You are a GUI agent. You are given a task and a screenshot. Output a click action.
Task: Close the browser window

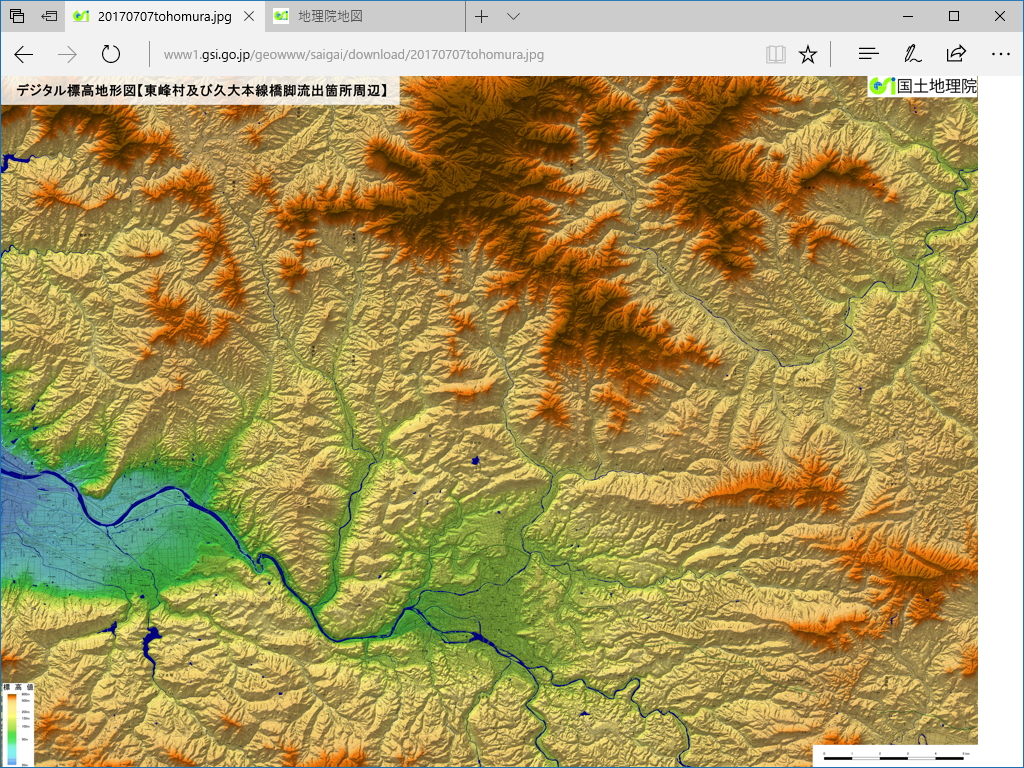coord(1000,16)
